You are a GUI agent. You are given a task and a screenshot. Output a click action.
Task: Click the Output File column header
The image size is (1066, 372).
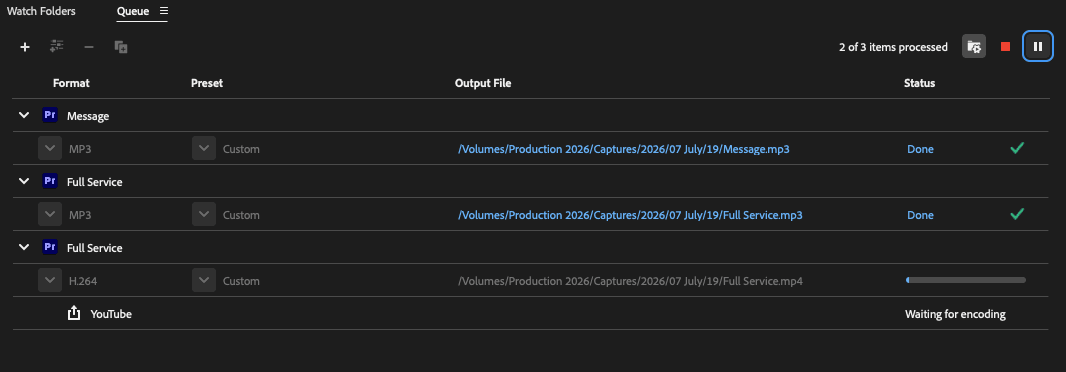483,83
